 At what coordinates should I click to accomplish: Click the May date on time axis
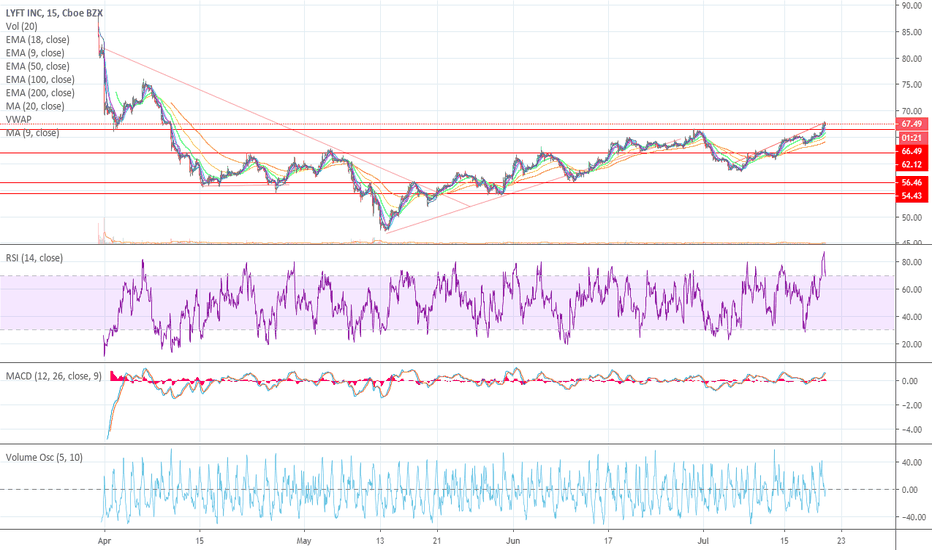tap(304, 541)
